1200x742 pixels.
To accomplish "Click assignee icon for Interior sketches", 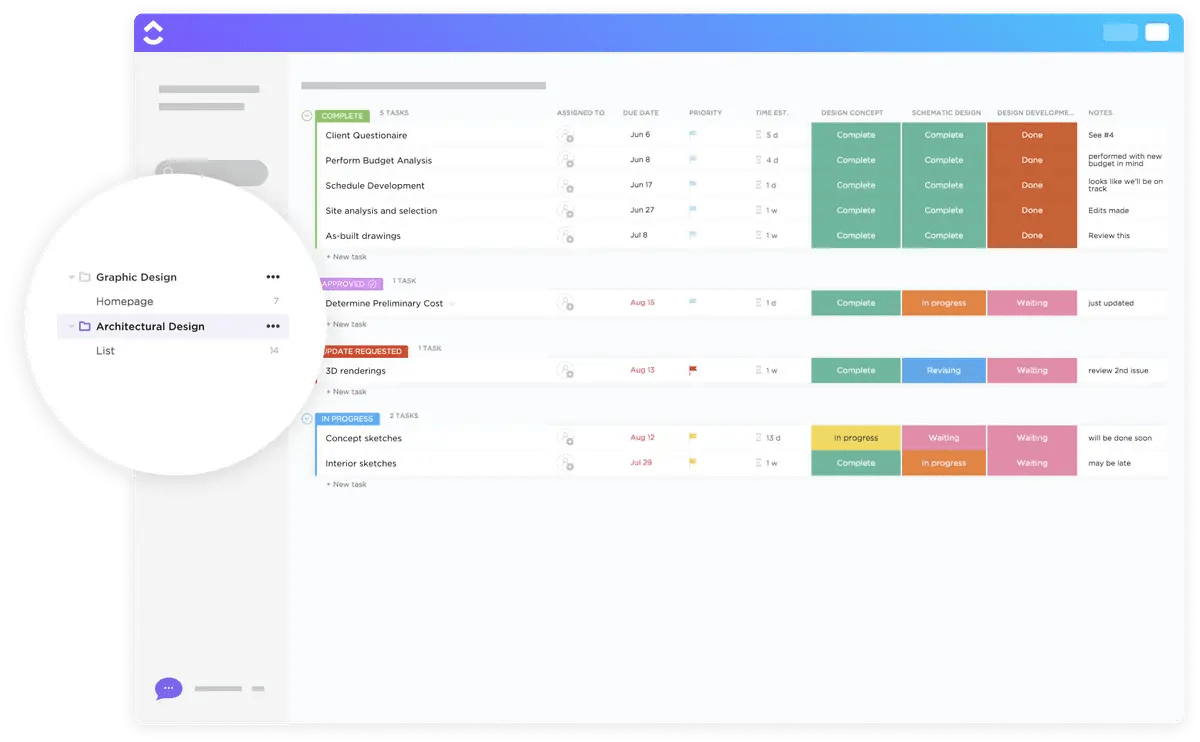I will [566, 463].
